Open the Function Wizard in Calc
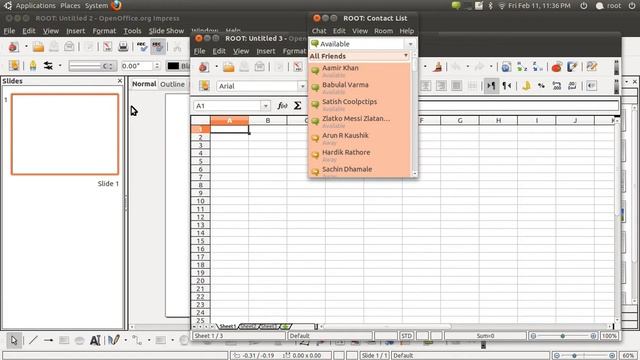 pos(282,106)
